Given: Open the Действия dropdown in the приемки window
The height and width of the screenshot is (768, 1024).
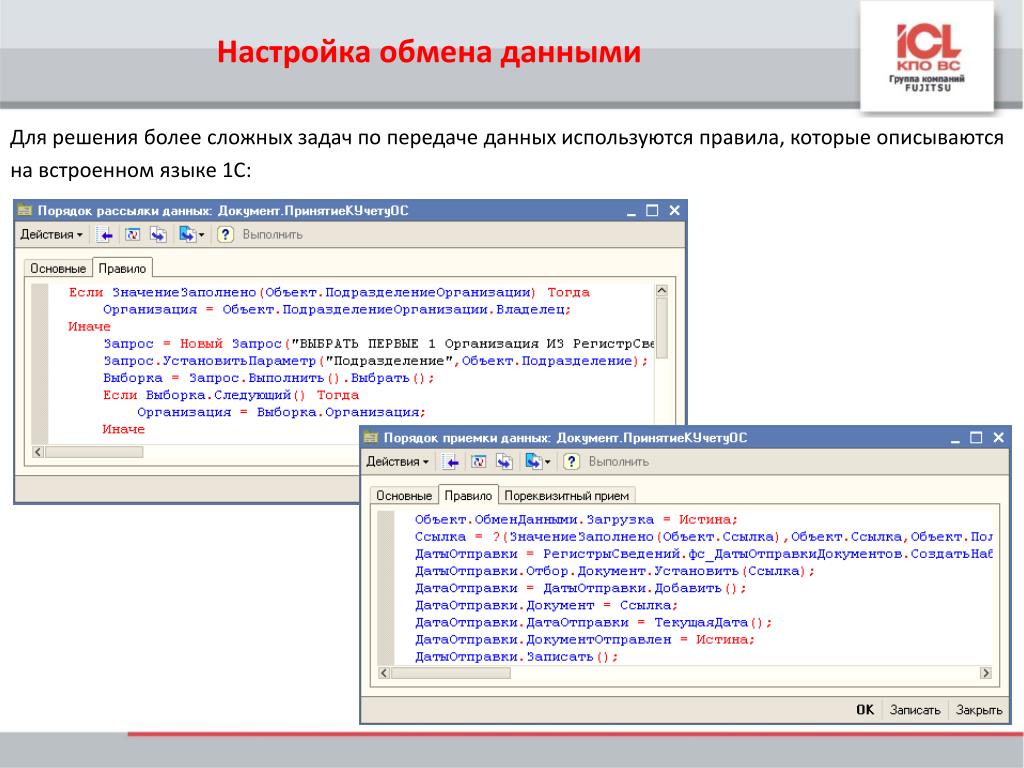Looking at the screenshot, I should click(397, 462).
